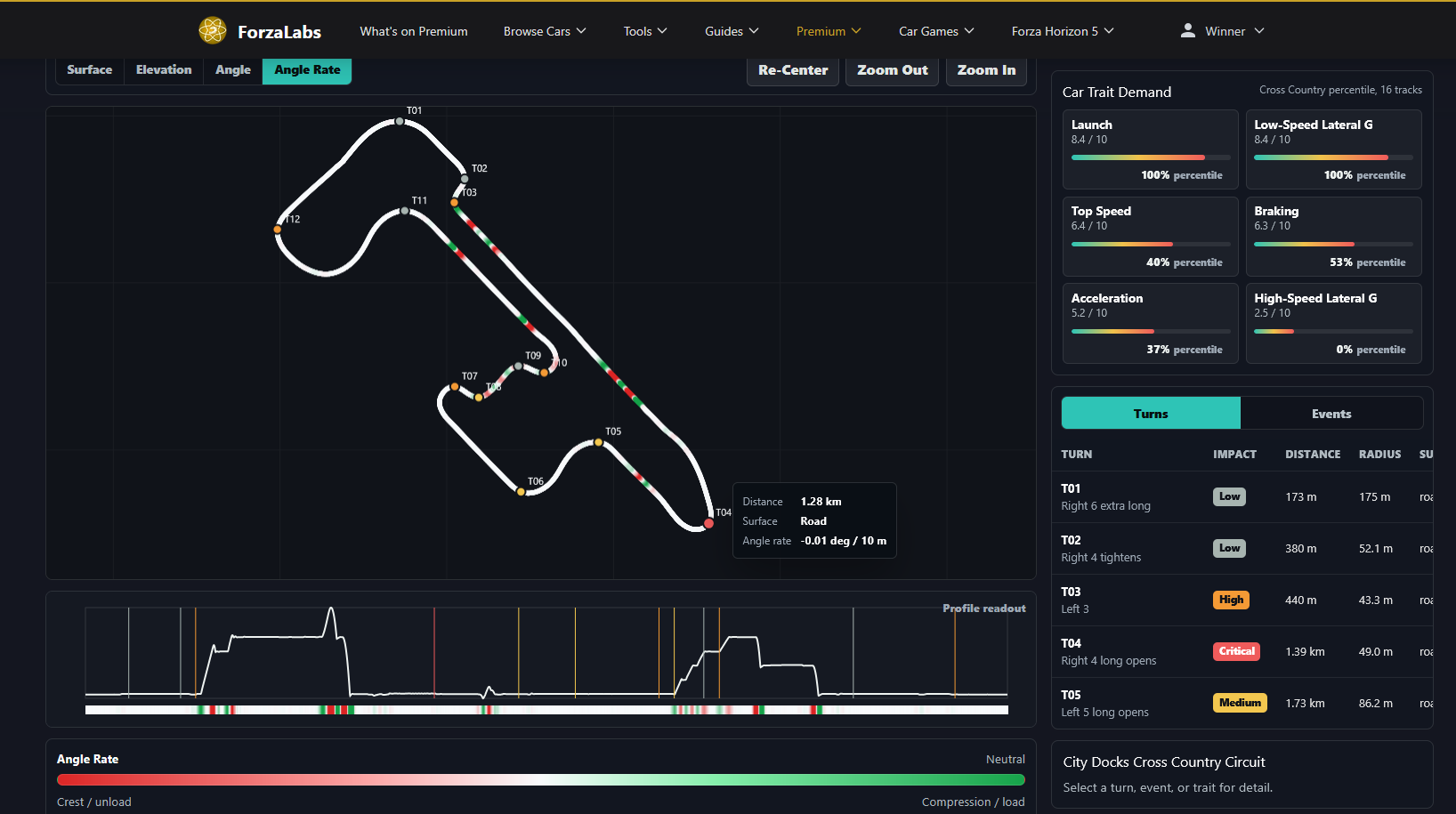Select the Low-Speed Lateral G trait card
This screenshot has width=1456, height=814.
tap(1334, 149)
